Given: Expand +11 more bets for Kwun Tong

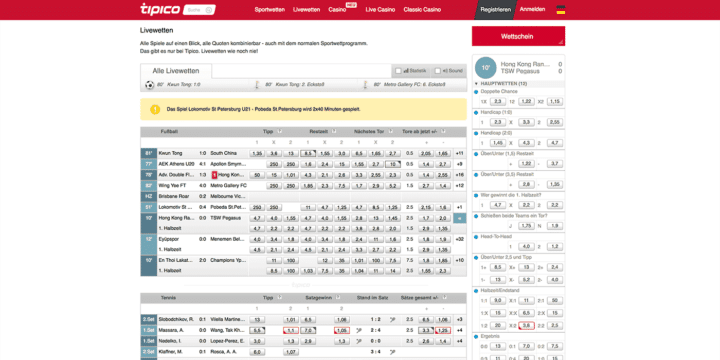Looking at the screenshot, I should (x=459, y=153).
